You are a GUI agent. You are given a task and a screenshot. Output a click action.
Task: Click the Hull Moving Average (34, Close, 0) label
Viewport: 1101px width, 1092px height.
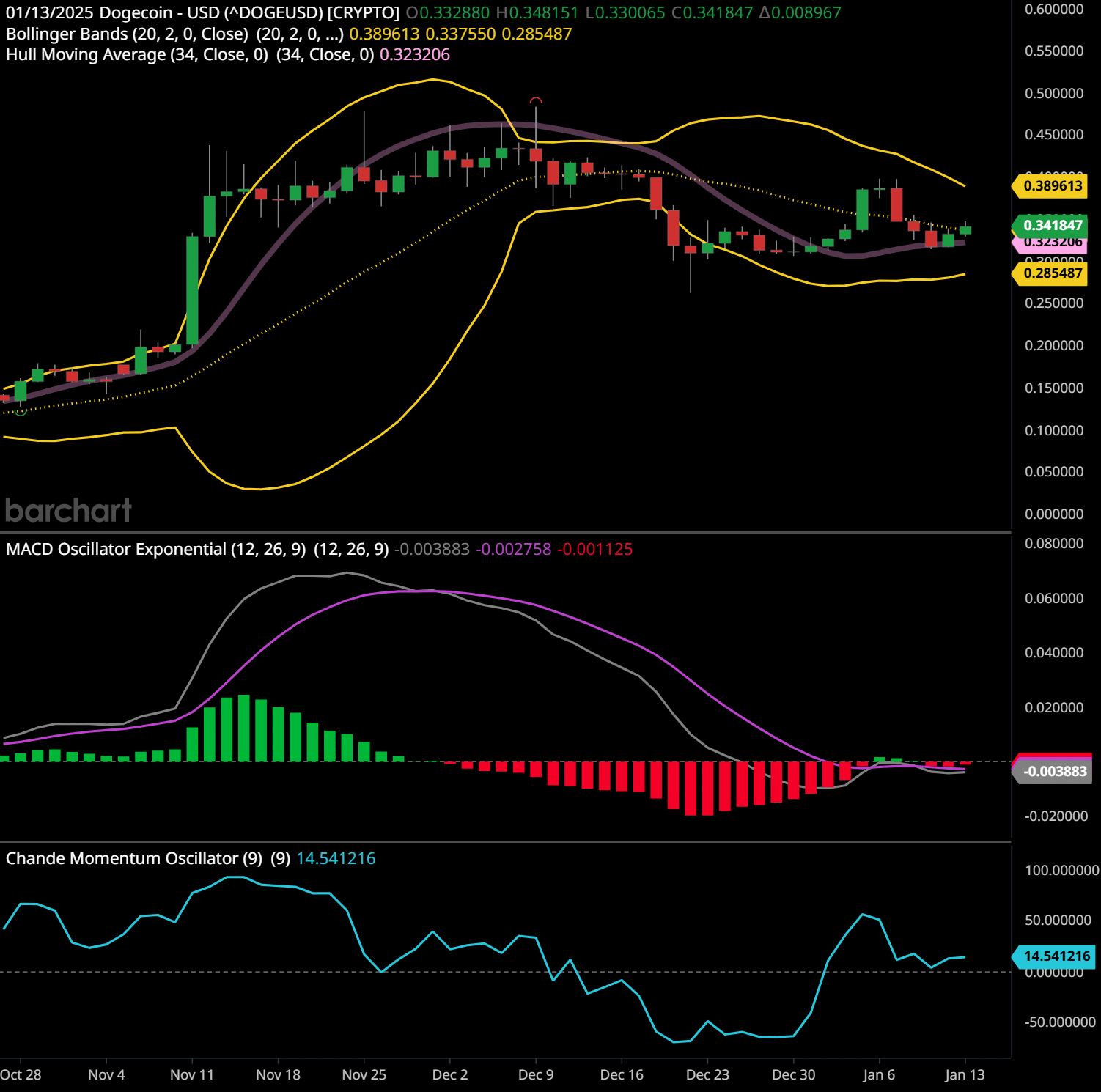pyautogui.click(x=137, y=54)
